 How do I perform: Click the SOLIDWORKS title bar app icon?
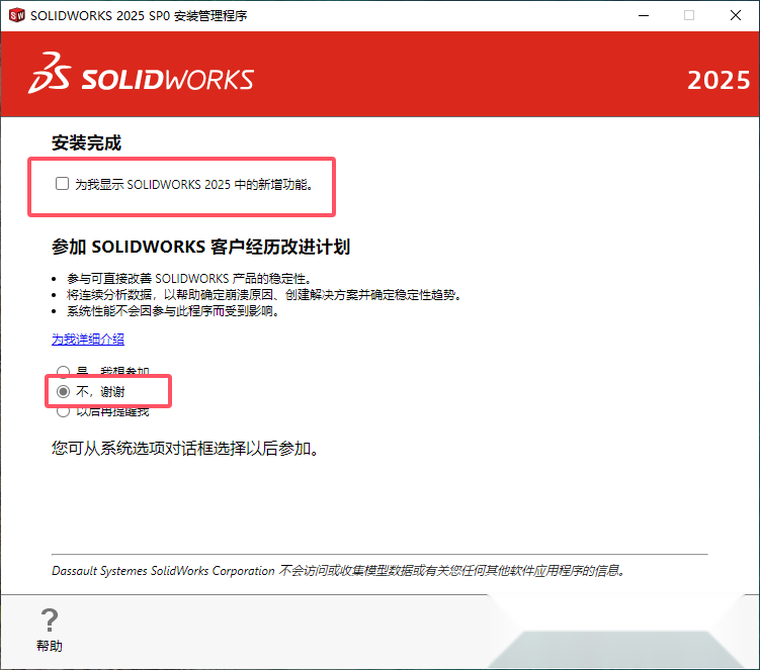[16, 15]
